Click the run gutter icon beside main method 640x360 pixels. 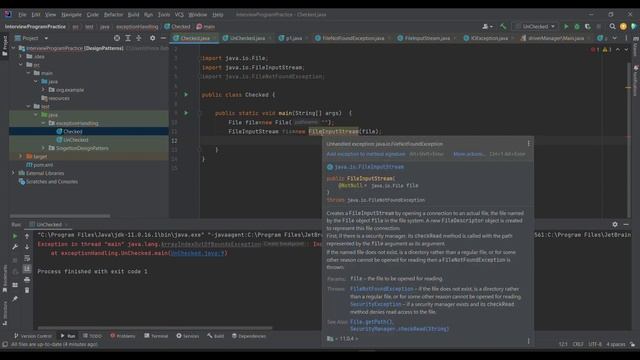pos(186,113)
